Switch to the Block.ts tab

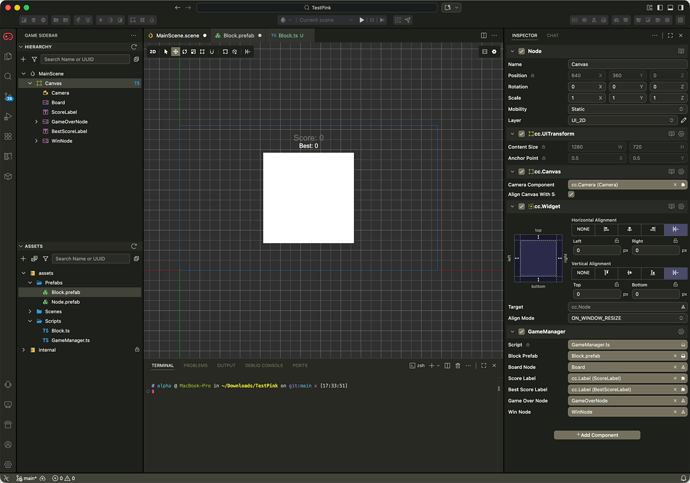click(x=288, y=36)
